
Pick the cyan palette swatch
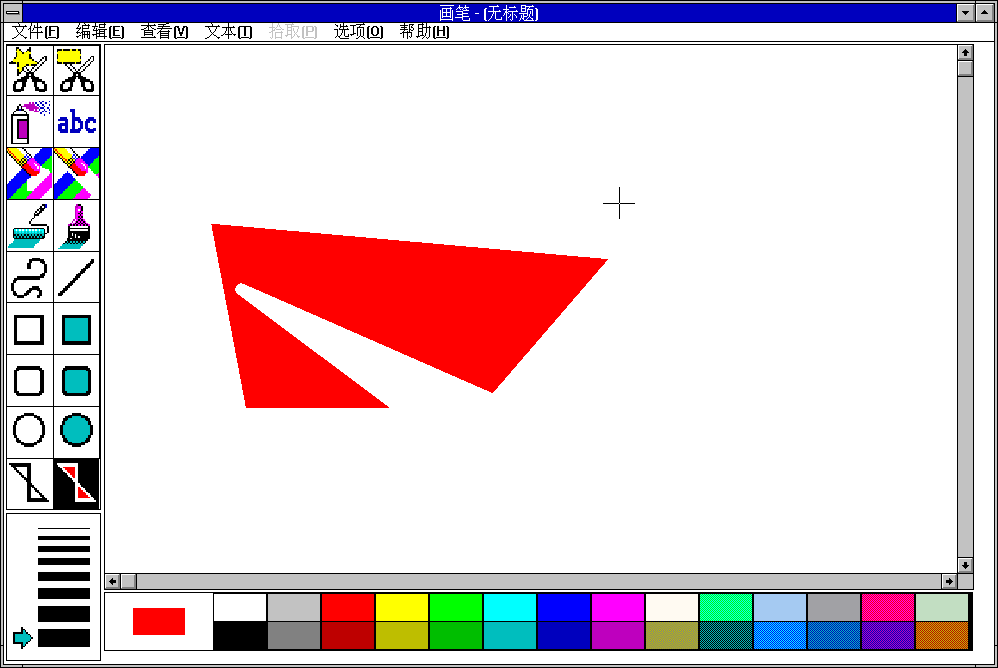510,607
